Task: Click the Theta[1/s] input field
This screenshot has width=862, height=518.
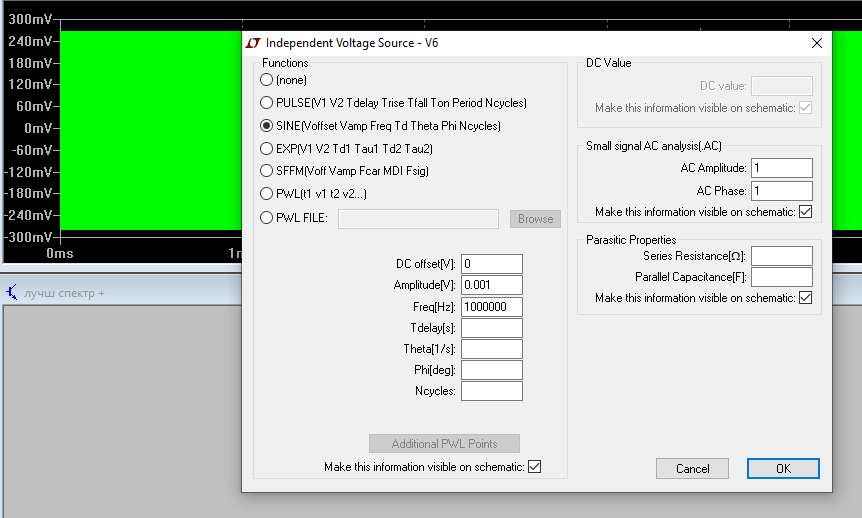Action: (491, 349)
